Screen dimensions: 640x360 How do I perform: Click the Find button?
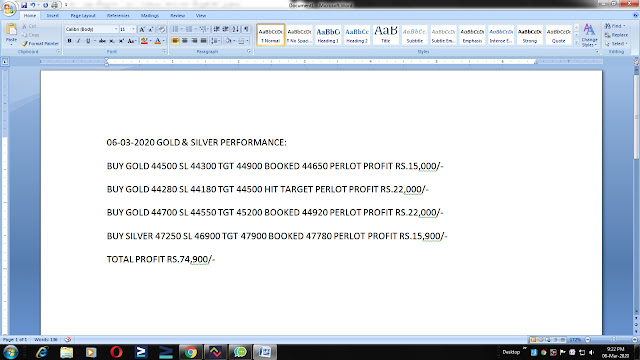615,26
